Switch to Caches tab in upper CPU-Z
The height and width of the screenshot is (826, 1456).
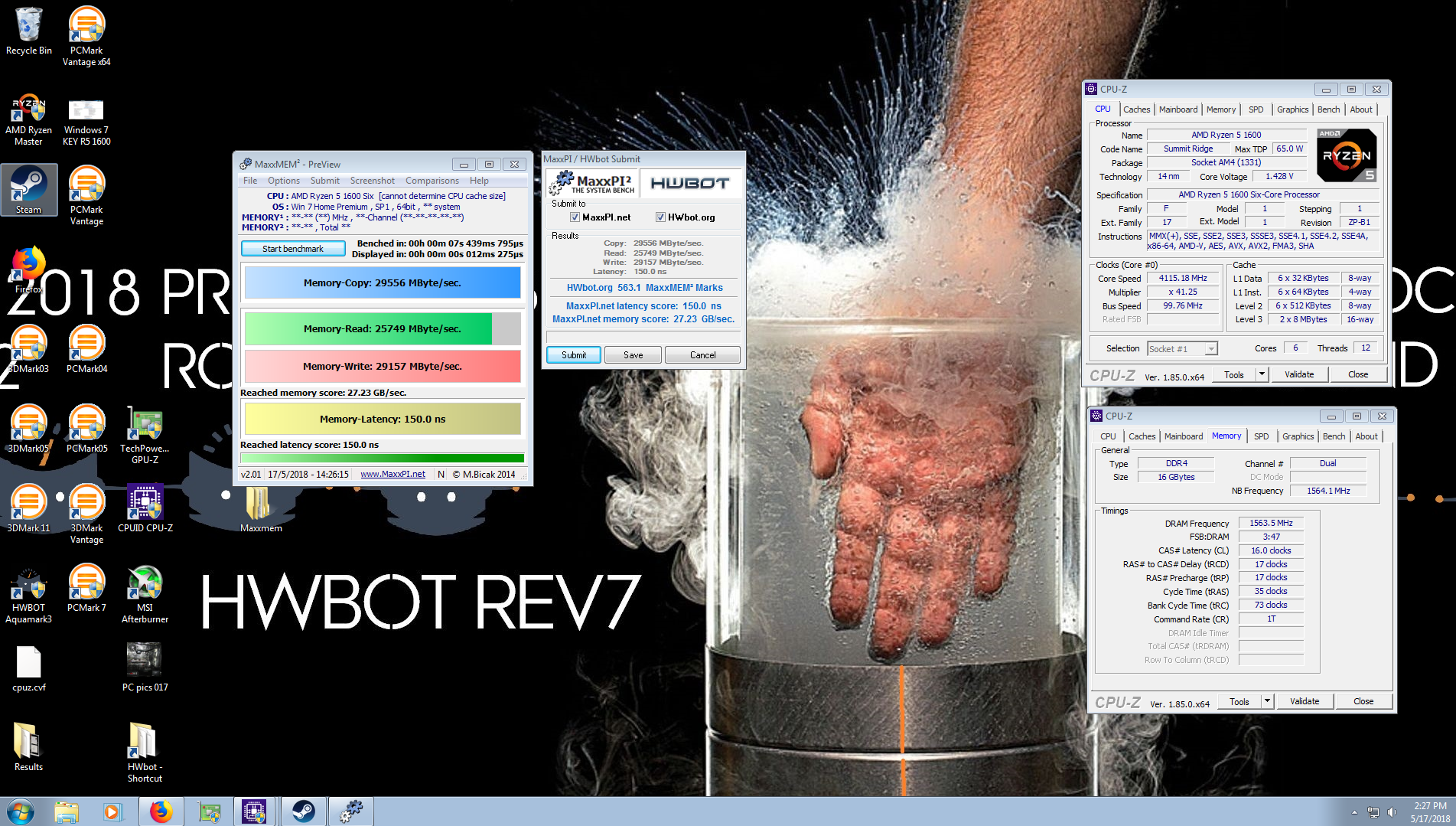(x=1136, y=109)
